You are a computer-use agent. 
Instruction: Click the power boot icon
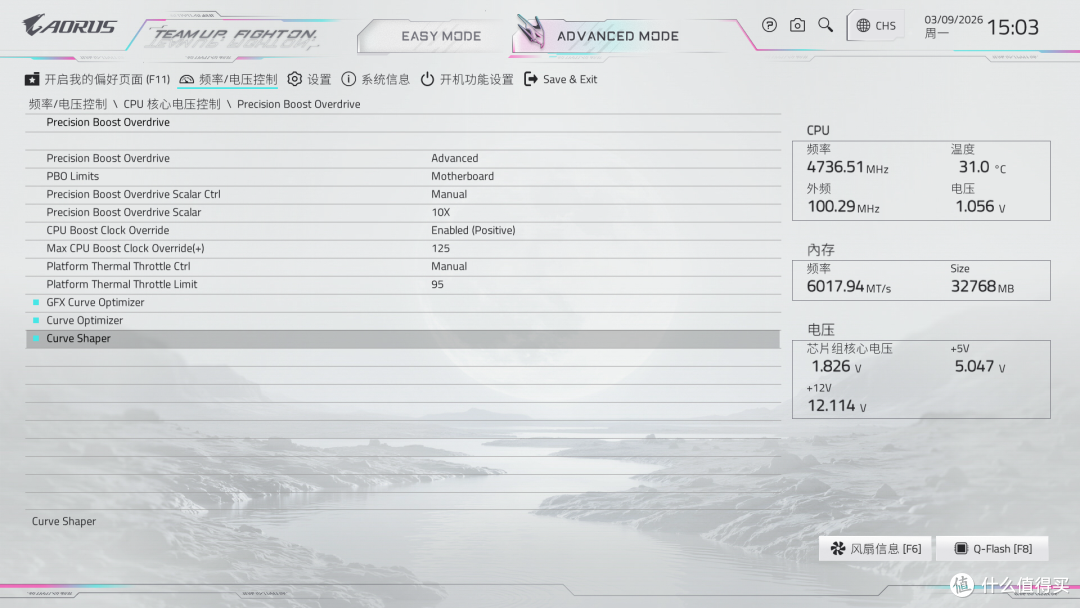tap(428, 79)
